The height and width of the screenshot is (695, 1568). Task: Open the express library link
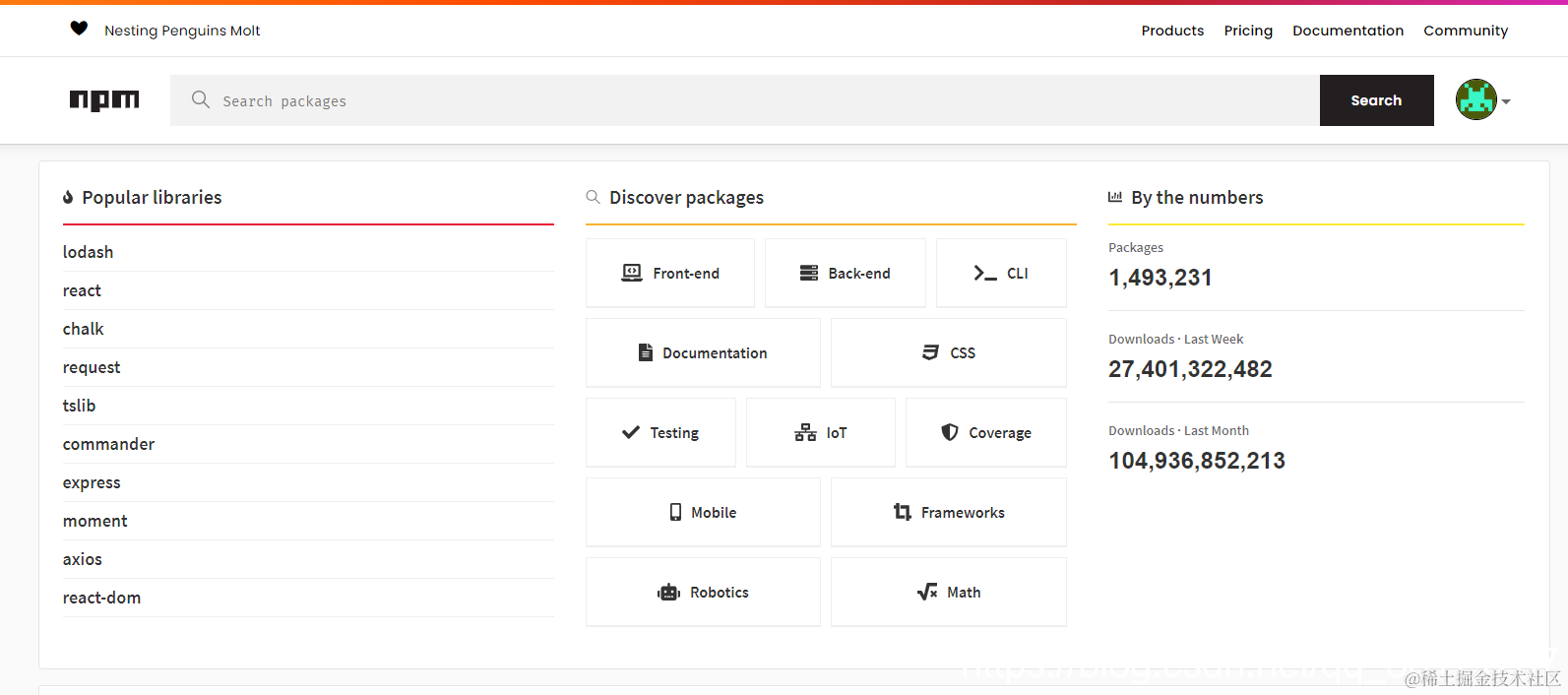coord(92,482)
